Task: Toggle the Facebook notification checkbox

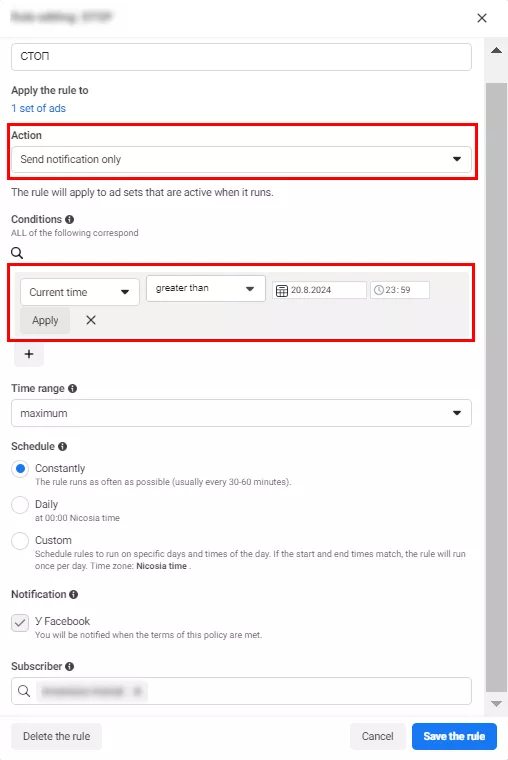Action: (x=20, y=623)
